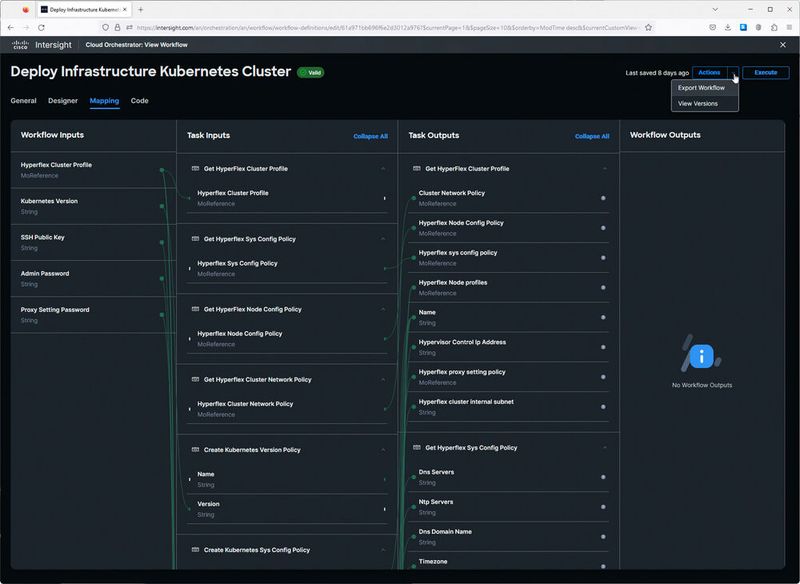Click Hyperflex Cluster Network Policy task input row
Viewport: 800px width, 584px height.
[x=287, y=409]
